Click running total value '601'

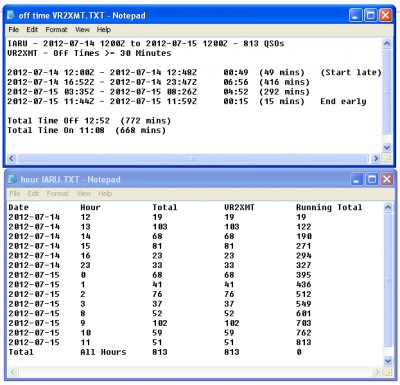click(304, 314)
